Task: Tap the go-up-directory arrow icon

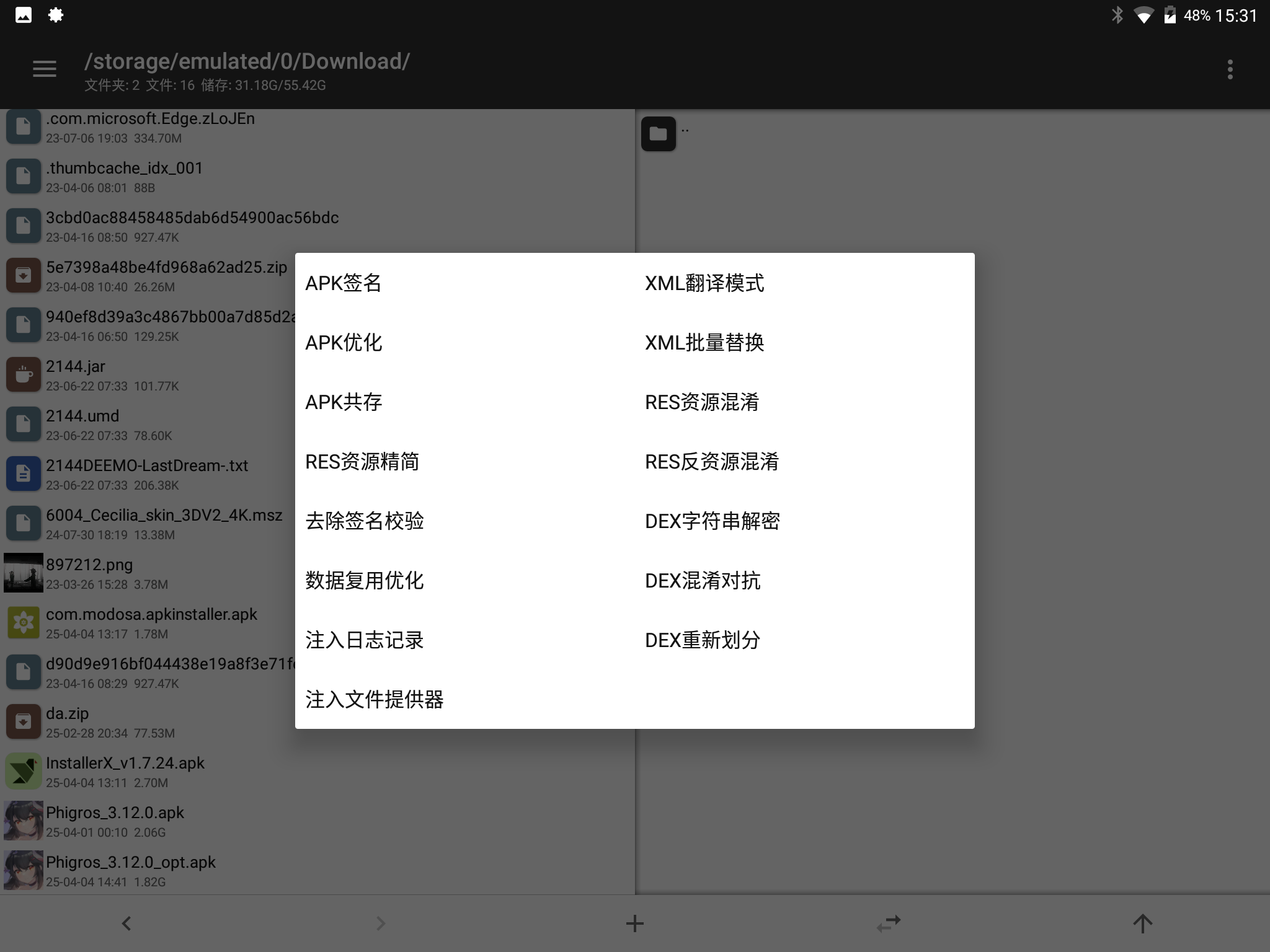Action: pyautogui.click(x=1142, y=923)
